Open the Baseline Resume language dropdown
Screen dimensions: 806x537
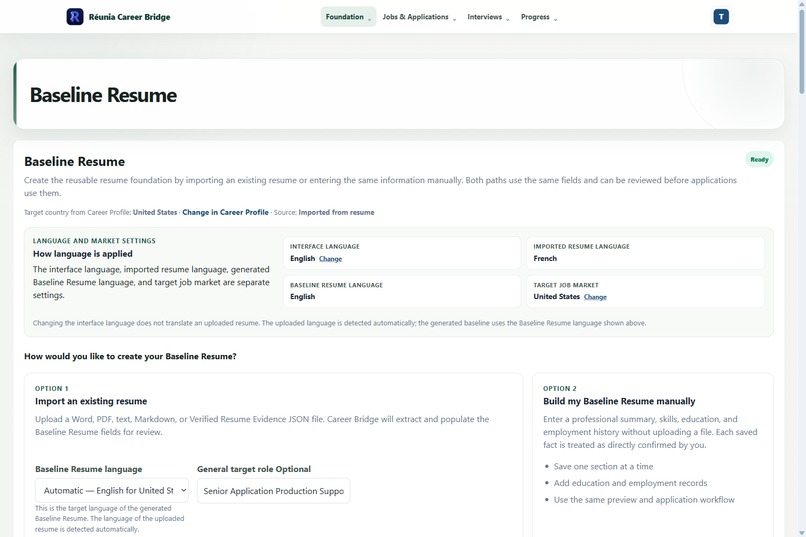[x=112, y=491]
